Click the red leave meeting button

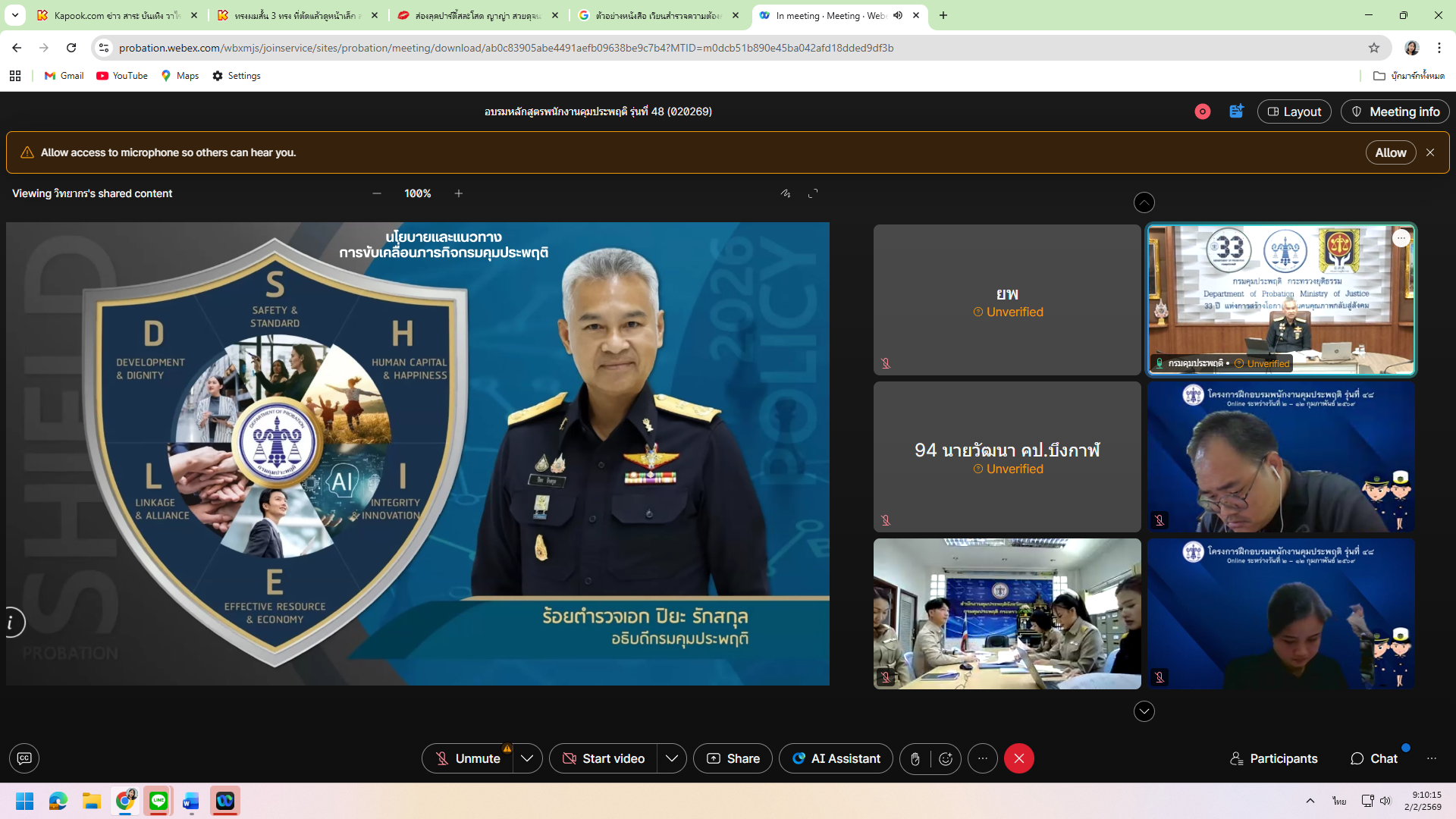coord(1018,758)
